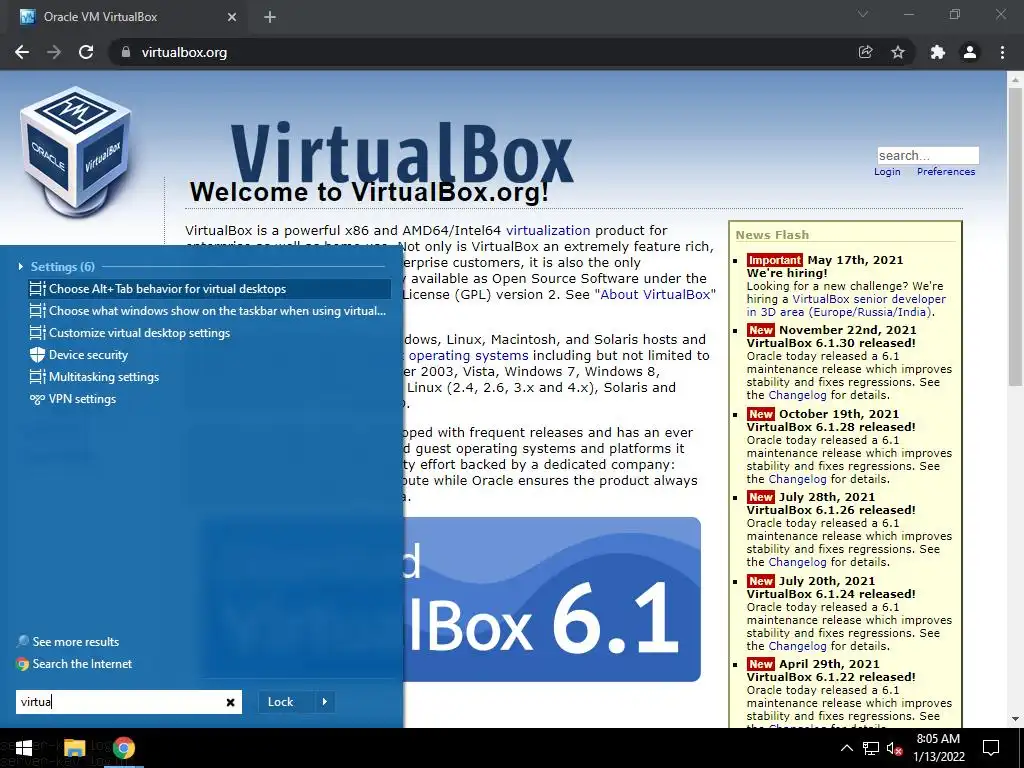Open the Chrome extensions puzzle icon

[938, 52]
